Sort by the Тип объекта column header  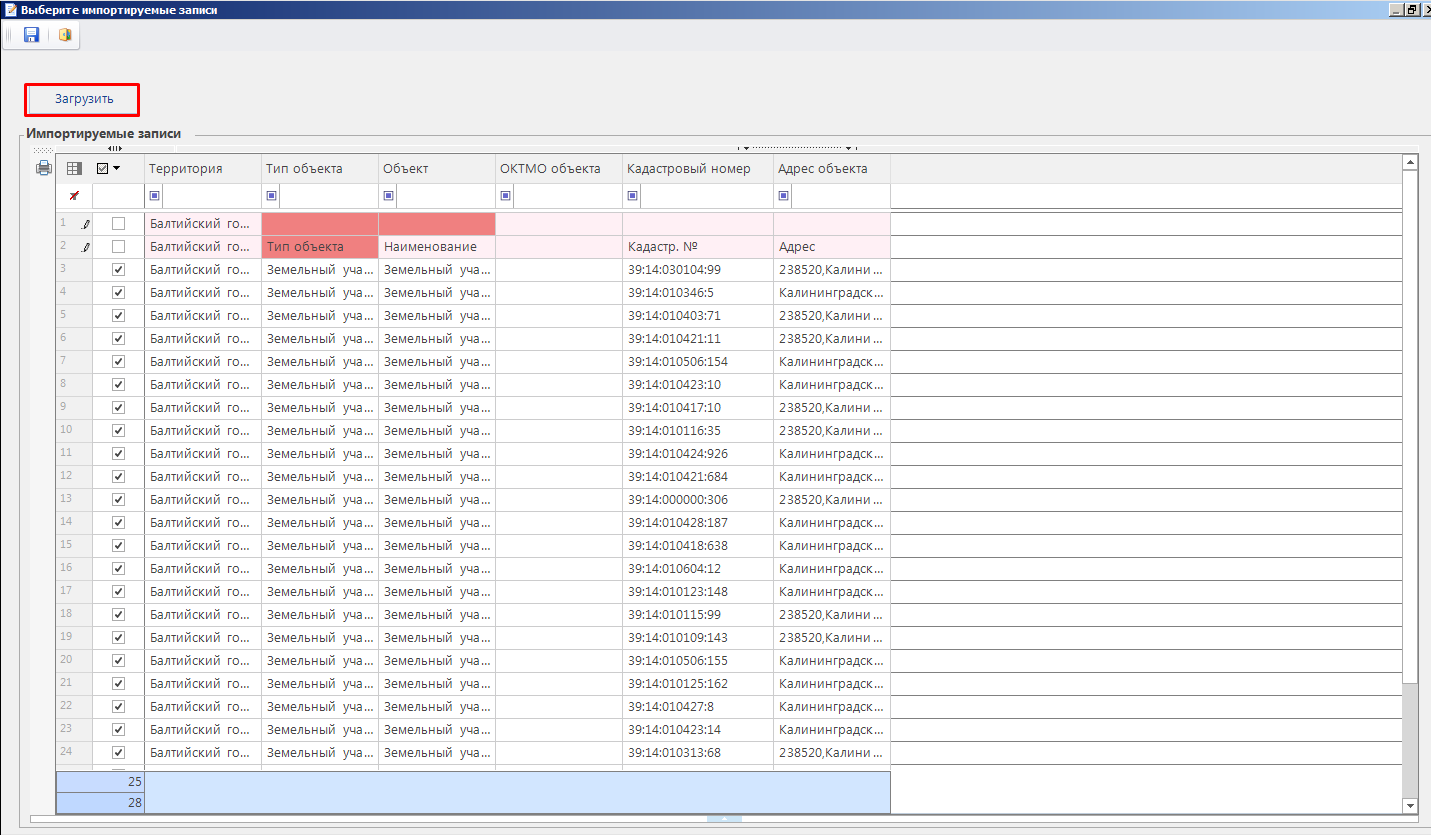320,169
